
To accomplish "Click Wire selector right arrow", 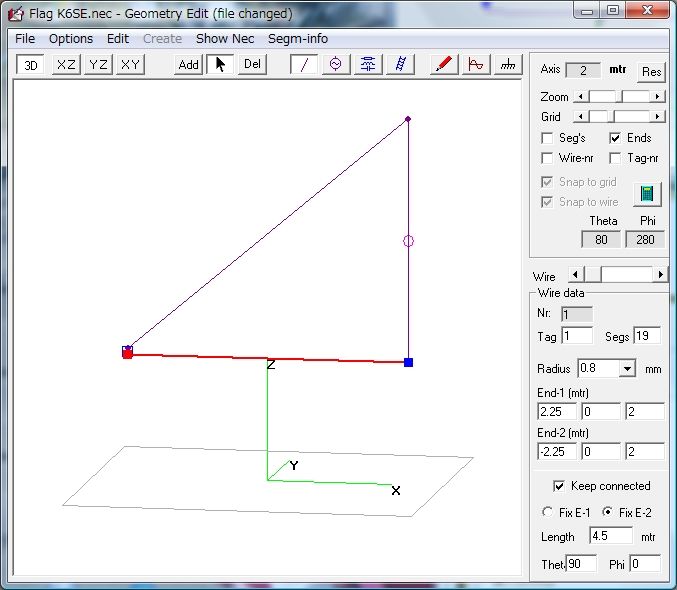I will click(x=661, y=275).
